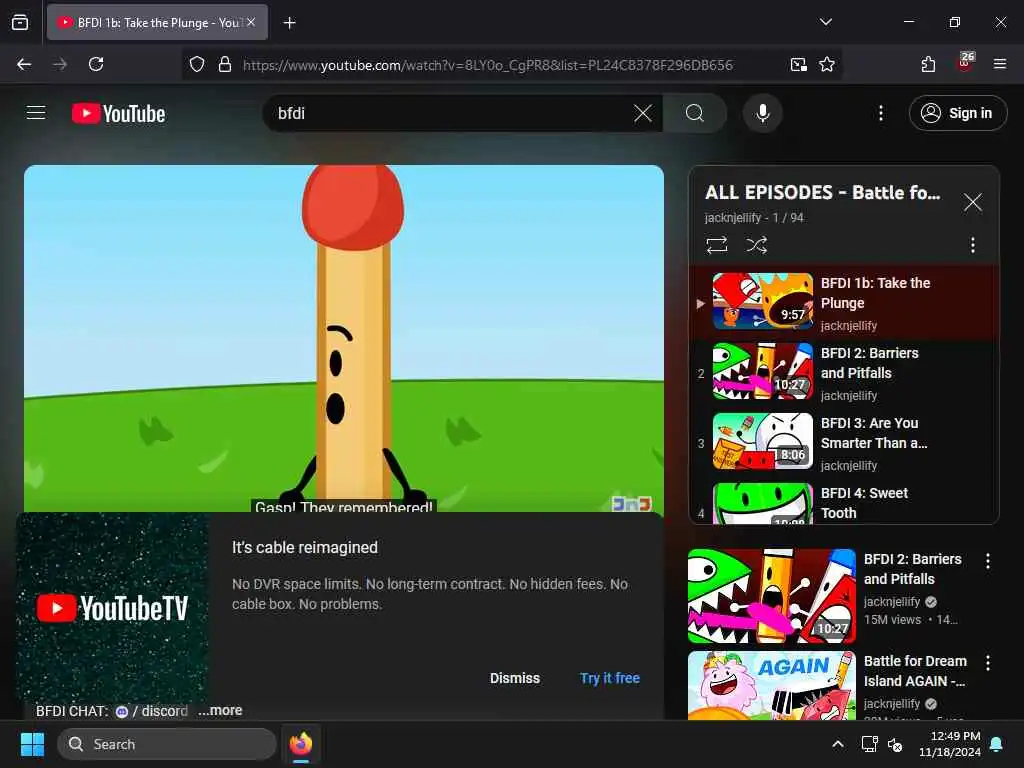This screenshot has width=1024, height=768.
Task: Click the taskbar Search box
Action: click(167, 744)
